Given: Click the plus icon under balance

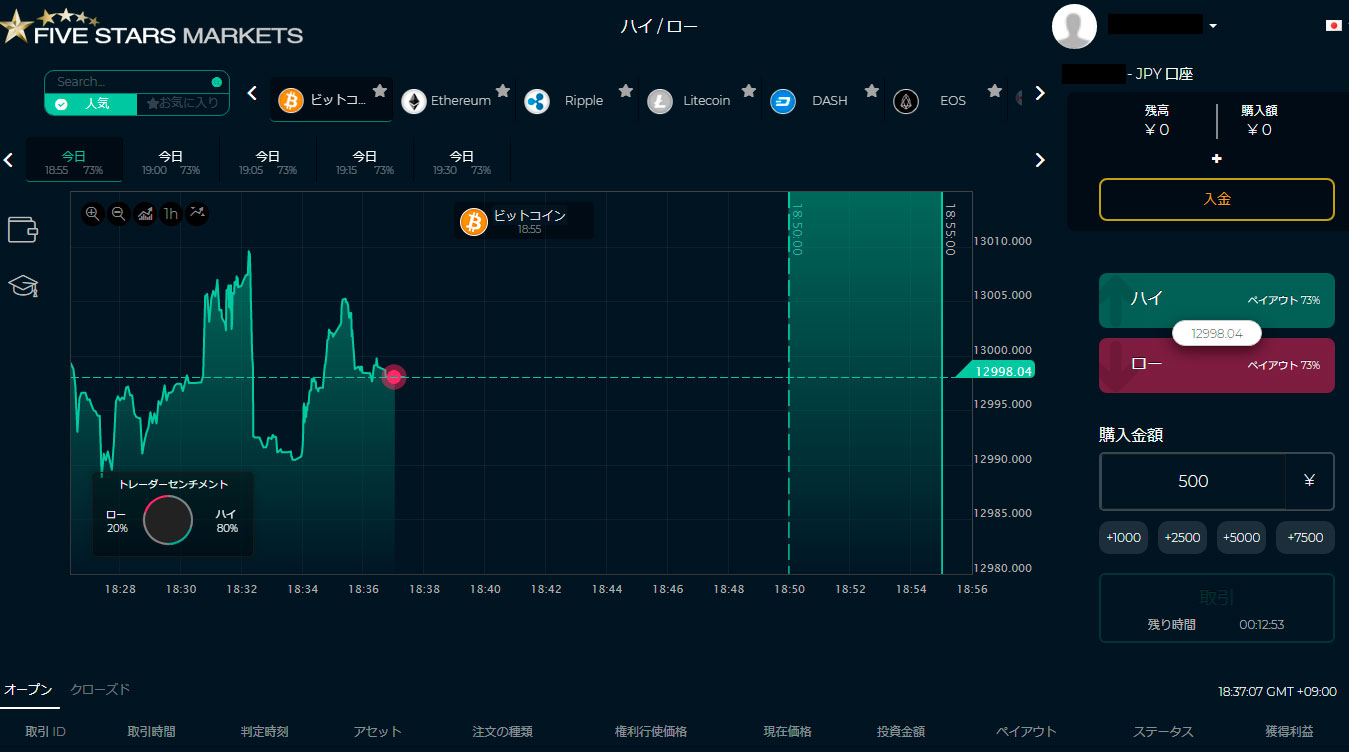Looking at the screenshot, I should [1217, 159].
